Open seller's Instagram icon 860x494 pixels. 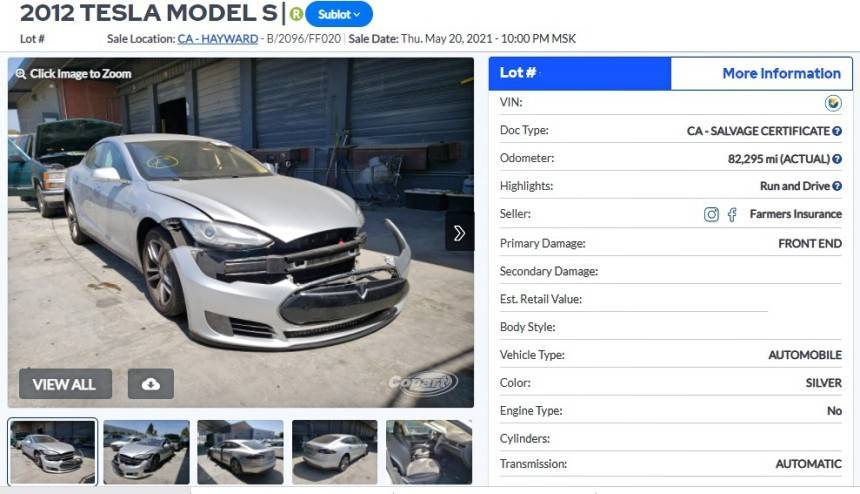pyautogui.click(x=711, y=214)
